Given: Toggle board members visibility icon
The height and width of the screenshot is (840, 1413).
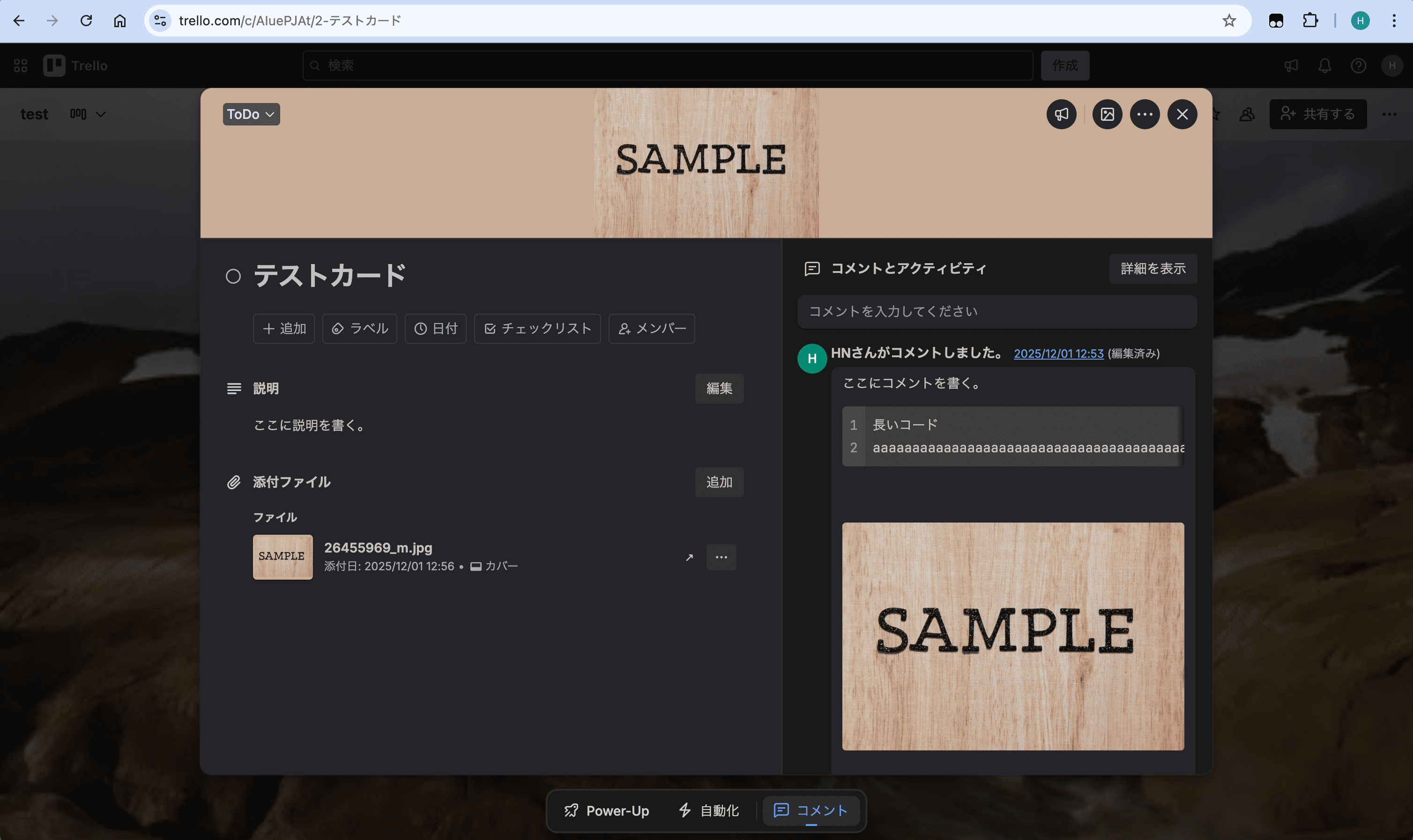Looking at the screenshot, I should tap(1247, 114).
